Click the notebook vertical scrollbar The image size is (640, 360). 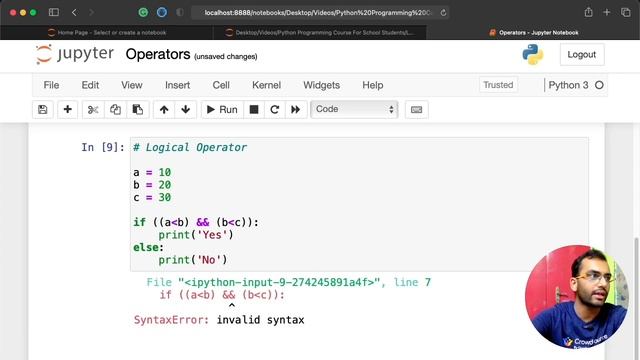[x=636, y=298]
